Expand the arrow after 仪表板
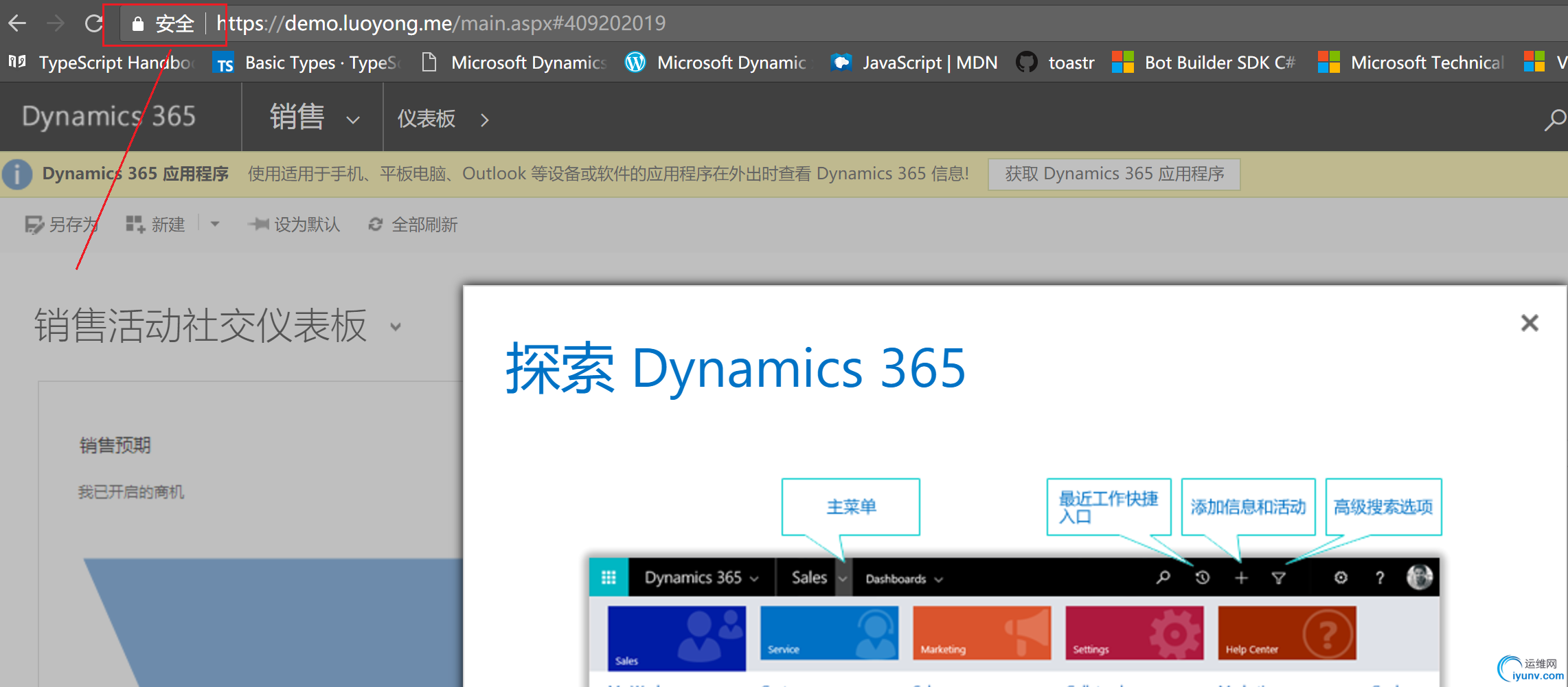Screen dimensions: 1568x687 tap(485, 120)
